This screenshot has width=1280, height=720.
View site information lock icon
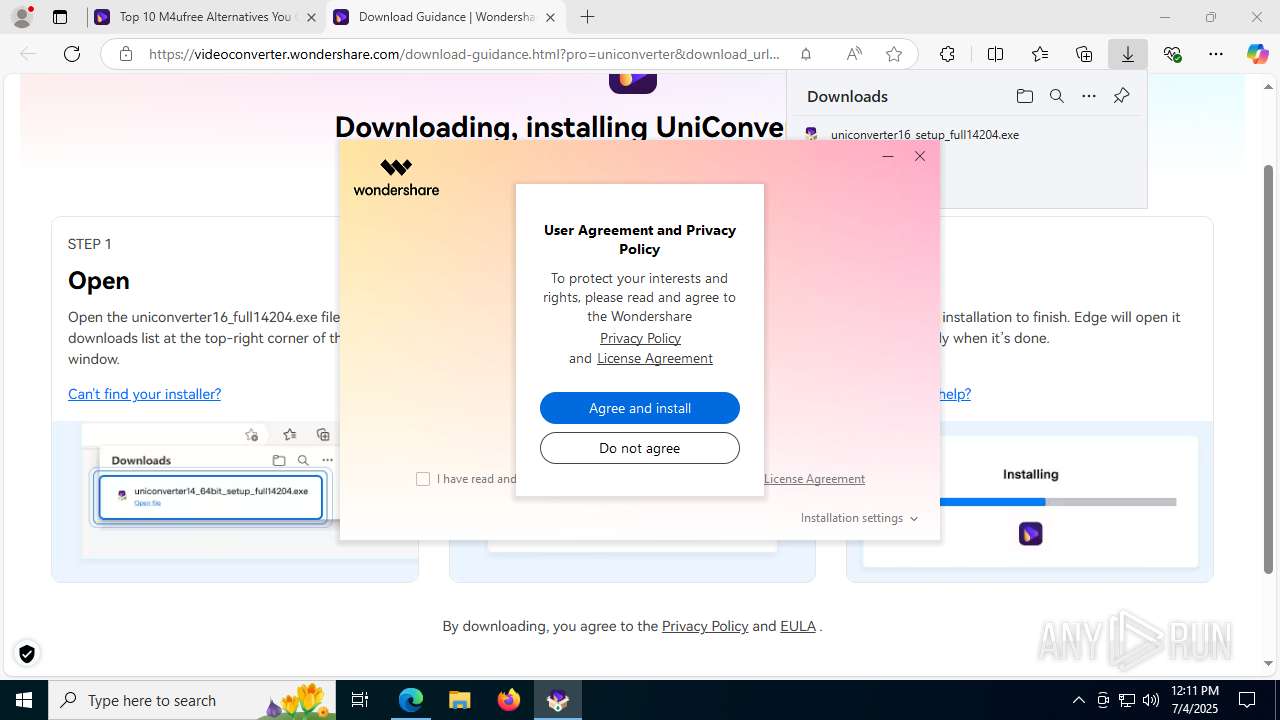point(126,54)
